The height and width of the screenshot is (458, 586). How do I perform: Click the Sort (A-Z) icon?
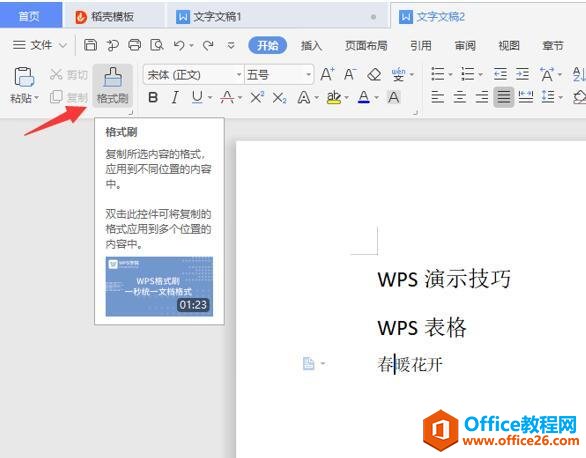click(579, 74)
